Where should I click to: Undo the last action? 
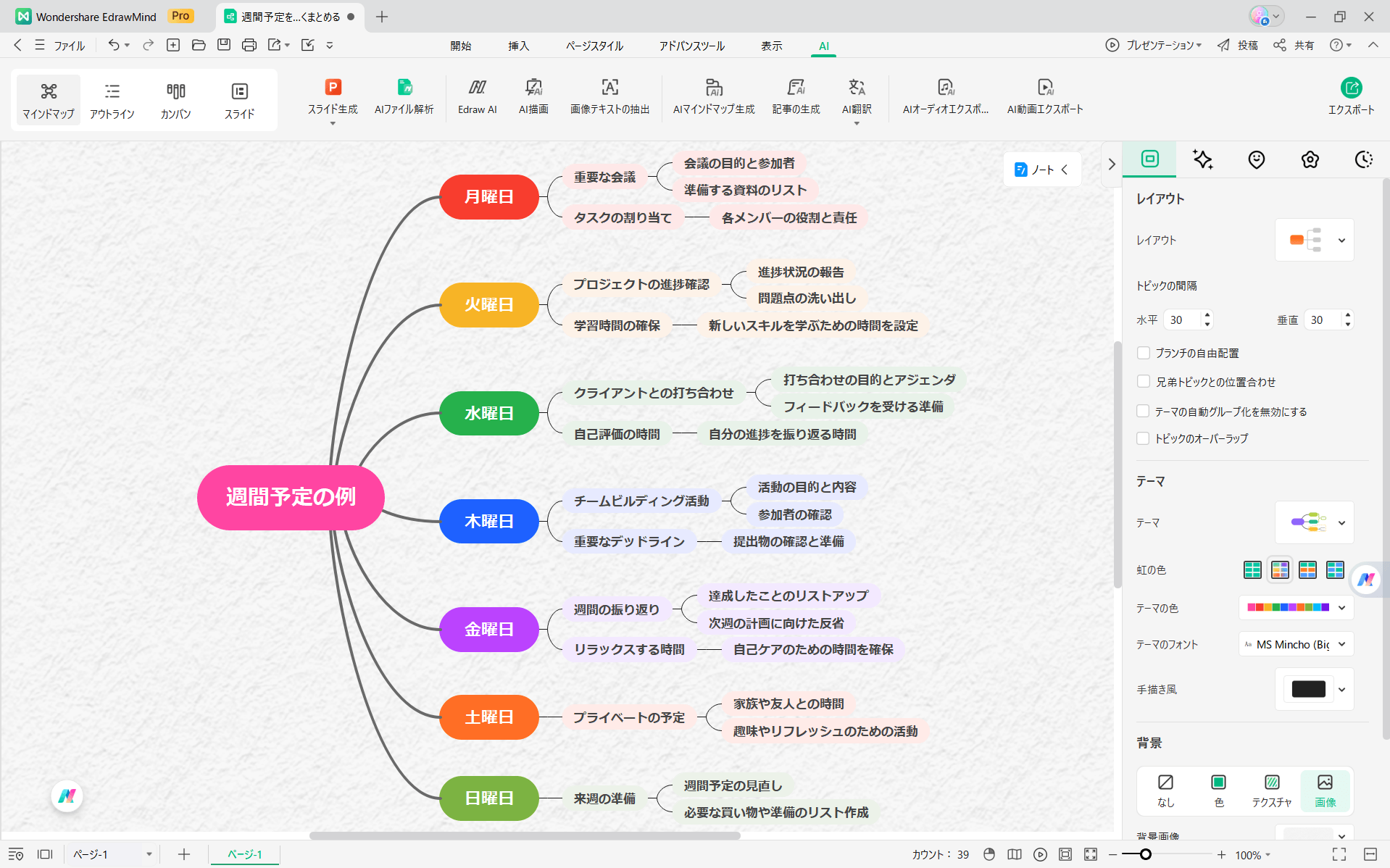click(114, 45)
